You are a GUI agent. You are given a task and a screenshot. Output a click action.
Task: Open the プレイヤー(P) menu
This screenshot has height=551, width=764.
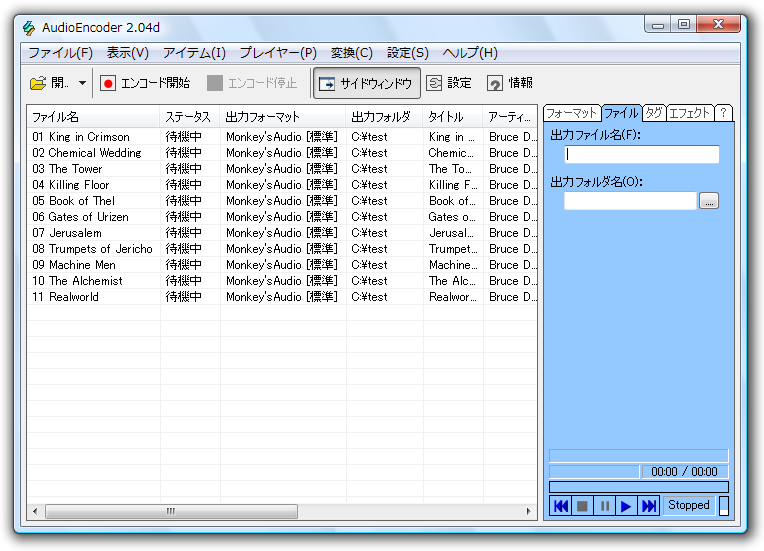(278, 53)
